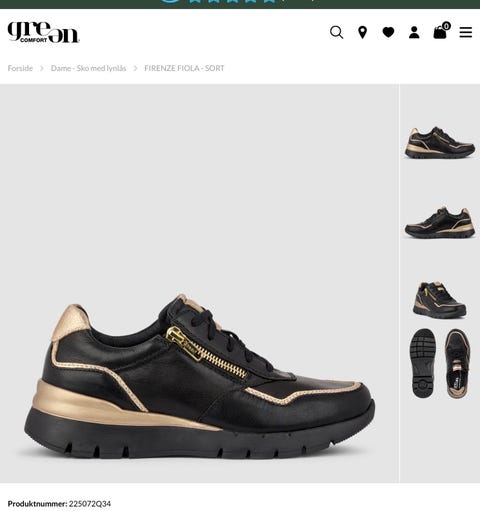480x511 pixels.
Task: Click chevron before FIRENZE FIOLA breadcrumb
Action: tap(135, 68)
